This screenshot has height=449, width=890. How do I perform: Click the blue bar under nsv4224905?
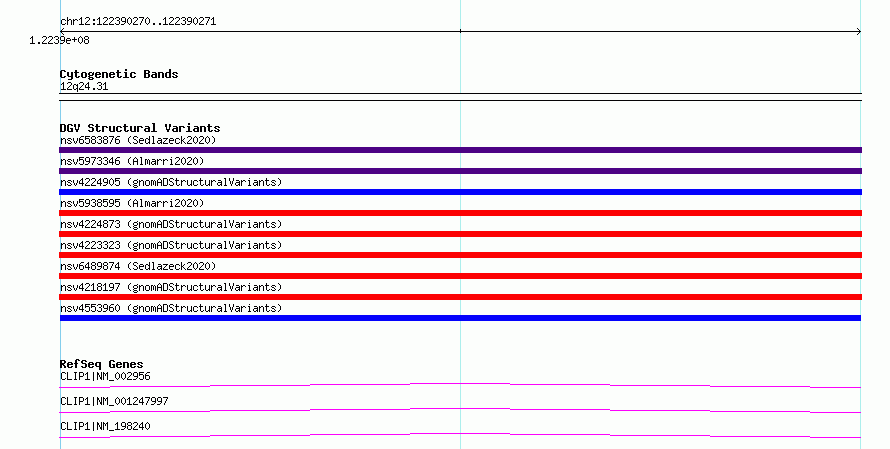pos(460,192)
